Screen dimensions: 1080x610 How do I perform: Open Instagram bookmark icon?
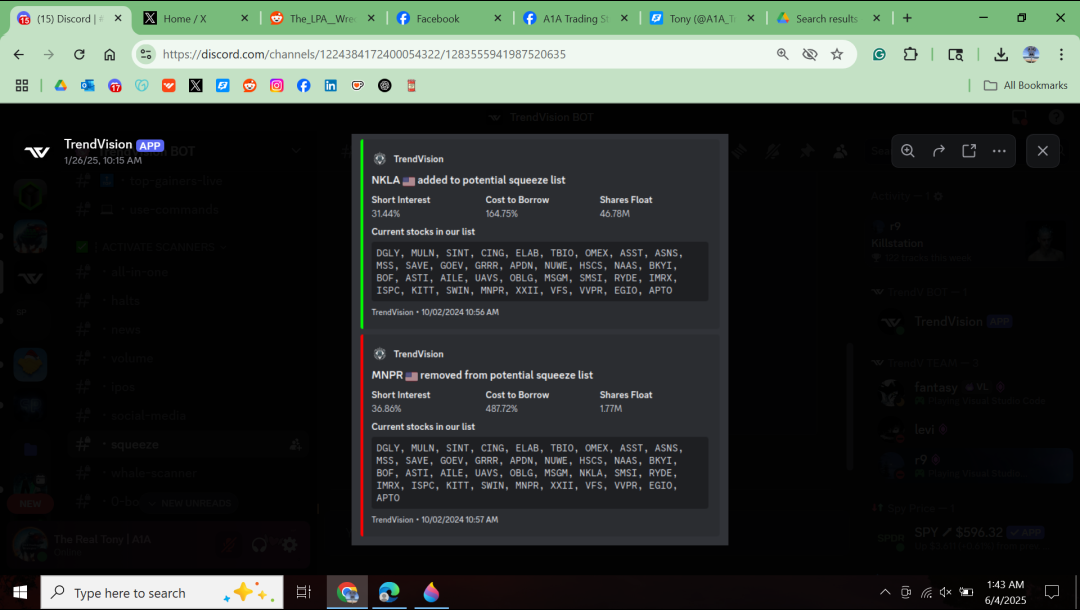click(276, 85)
